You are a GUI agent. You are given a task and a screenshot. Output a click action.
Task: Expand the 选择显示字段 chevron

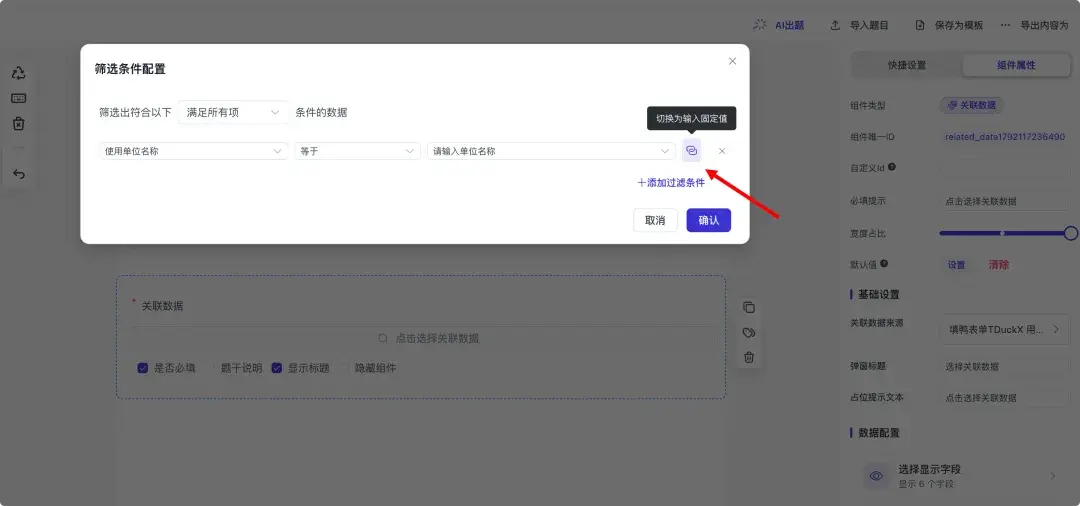(1052, 476)
